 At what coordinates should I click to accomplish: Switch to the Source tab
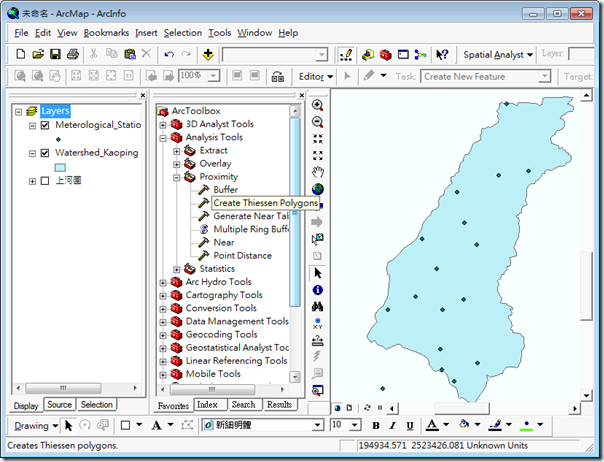59,405
